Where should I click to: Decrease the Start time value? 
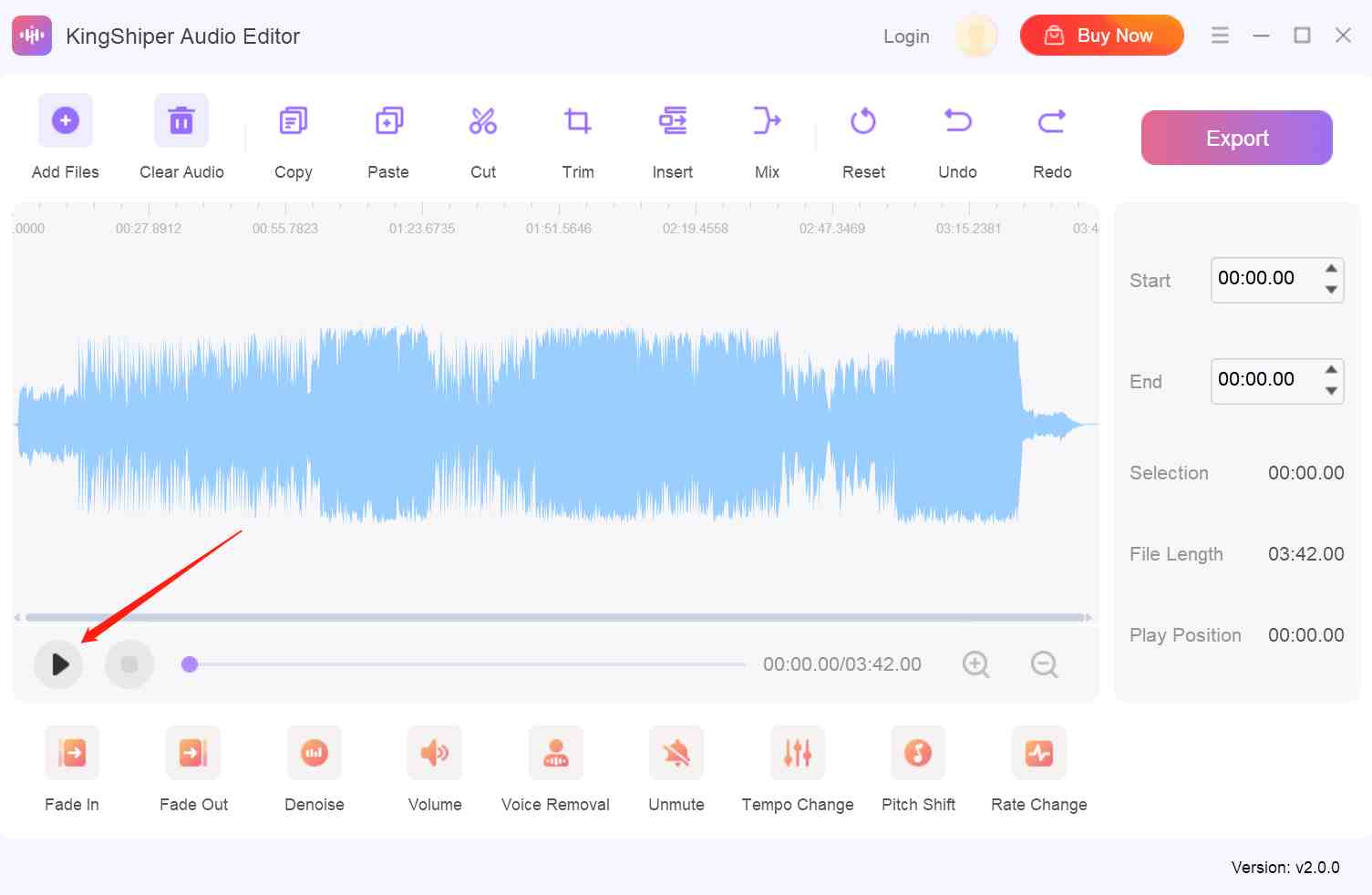tap(1331, 290)
